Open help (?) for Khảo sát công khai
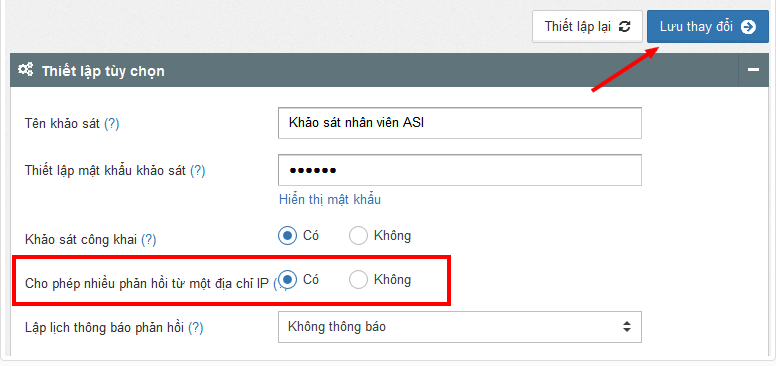Viewport: 776px width, 366px height. point(149,240)
